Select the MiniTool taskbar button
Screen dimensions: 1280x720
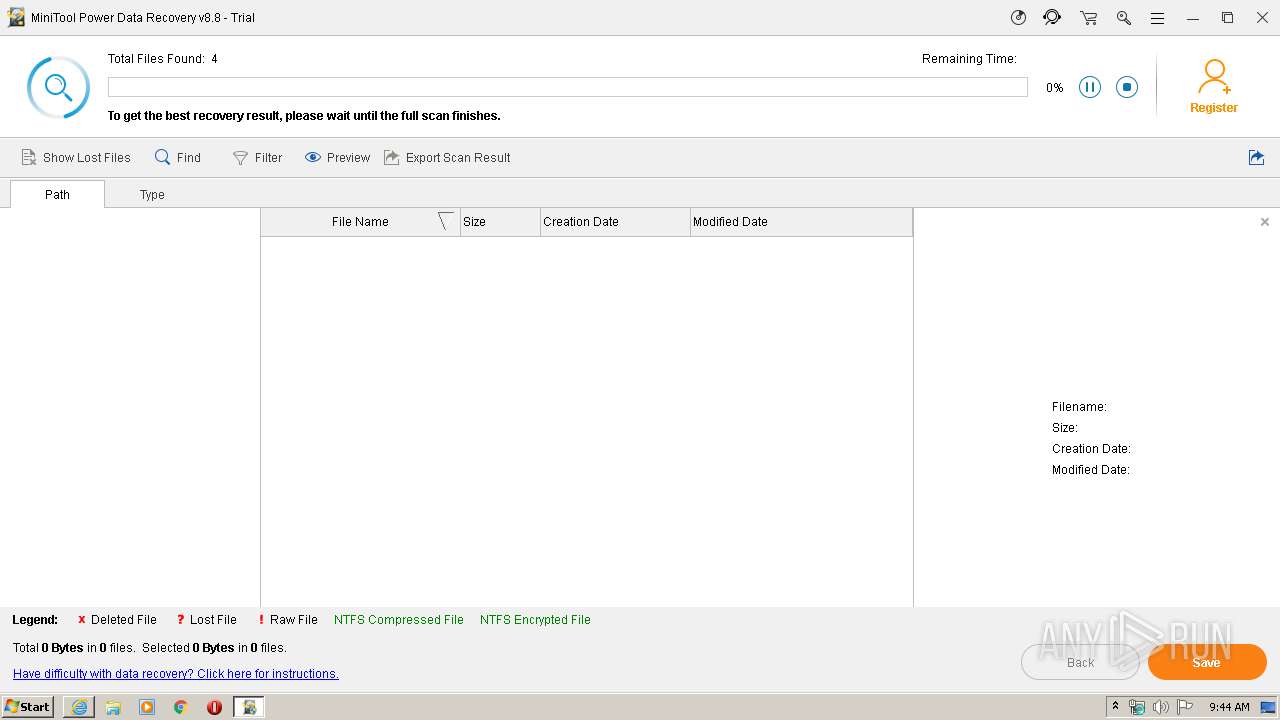249,707
